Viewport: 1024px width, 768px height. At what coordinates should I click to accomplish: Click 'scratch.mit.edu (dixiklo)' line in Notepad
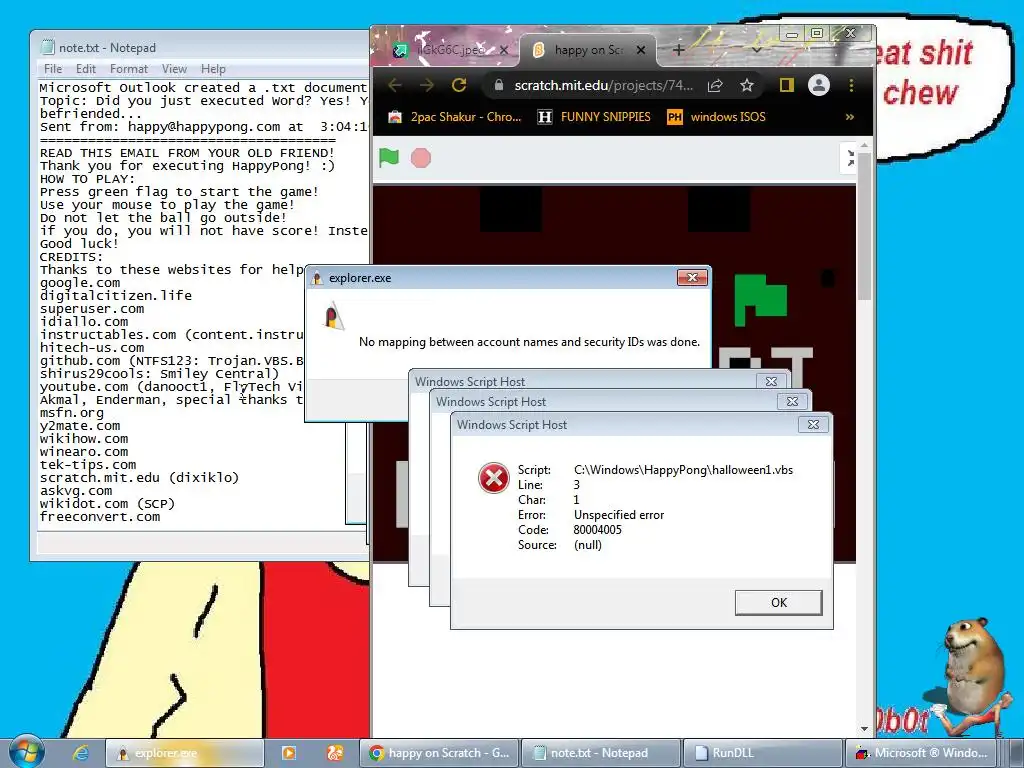pos(140,477)
